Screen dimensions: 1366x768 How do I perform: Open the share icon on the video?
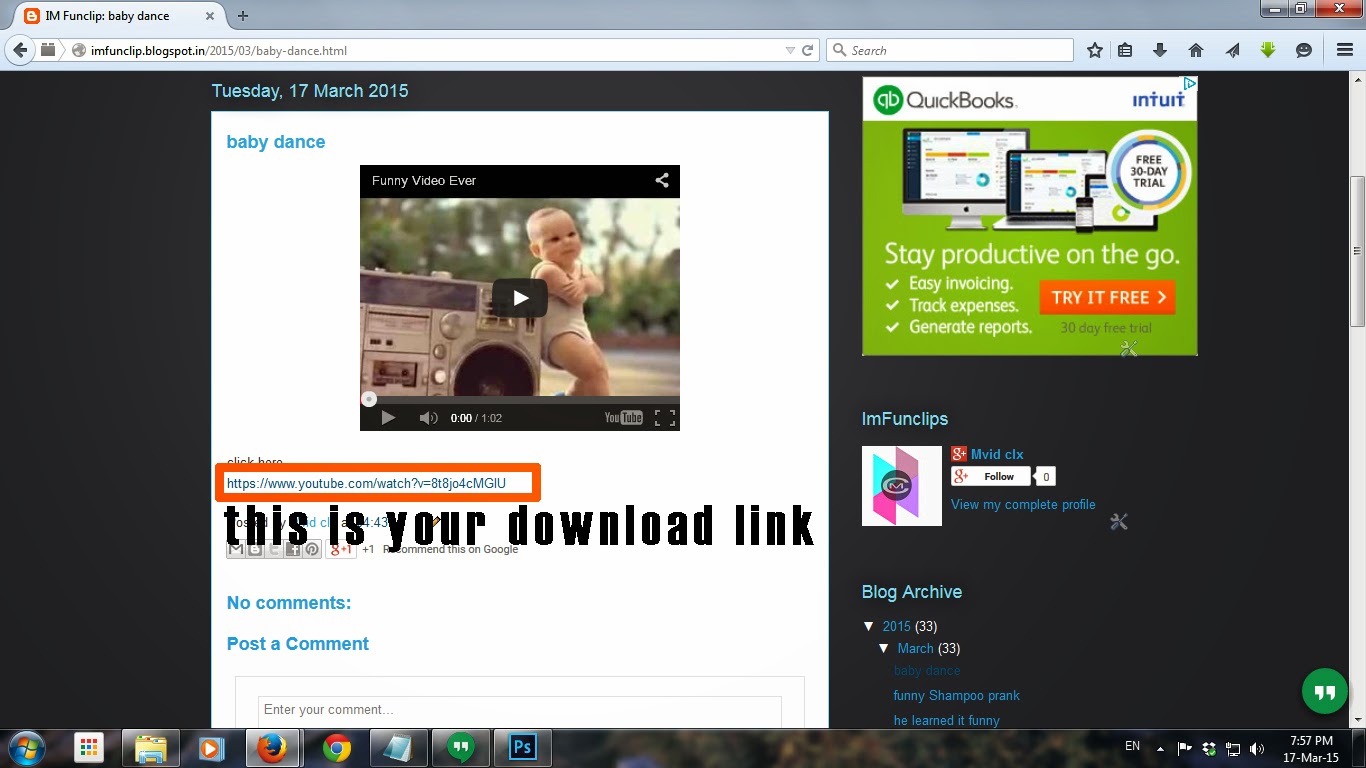coord(661,181)
